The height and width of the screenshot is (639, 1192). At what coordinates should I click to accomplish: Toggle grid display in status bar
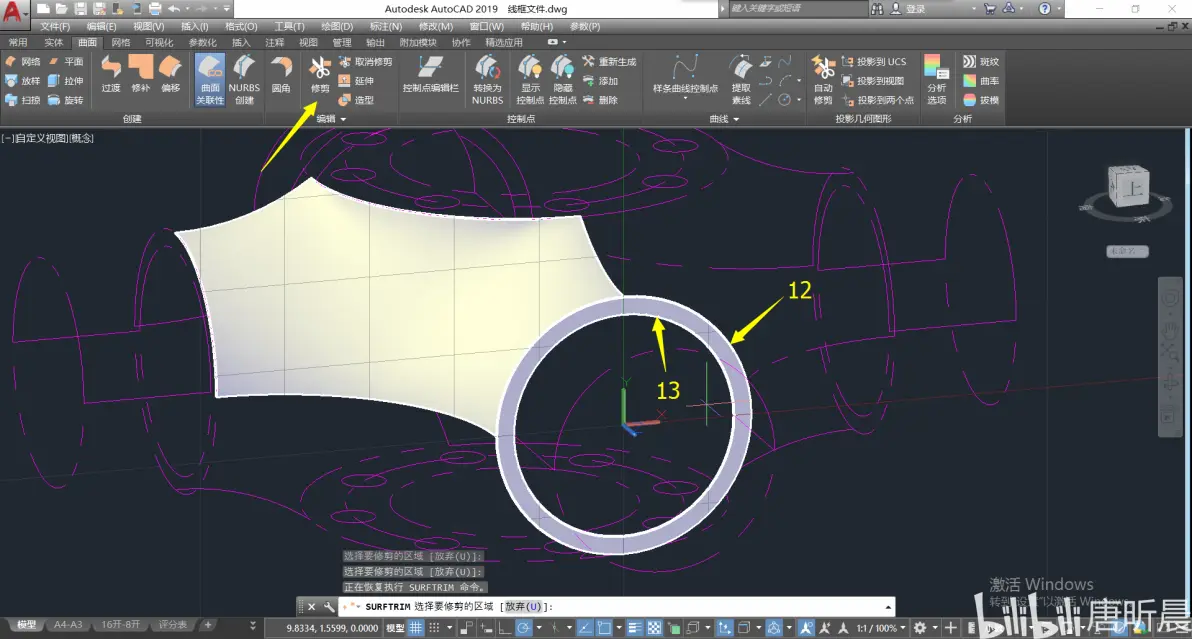[x=416, y=628]
